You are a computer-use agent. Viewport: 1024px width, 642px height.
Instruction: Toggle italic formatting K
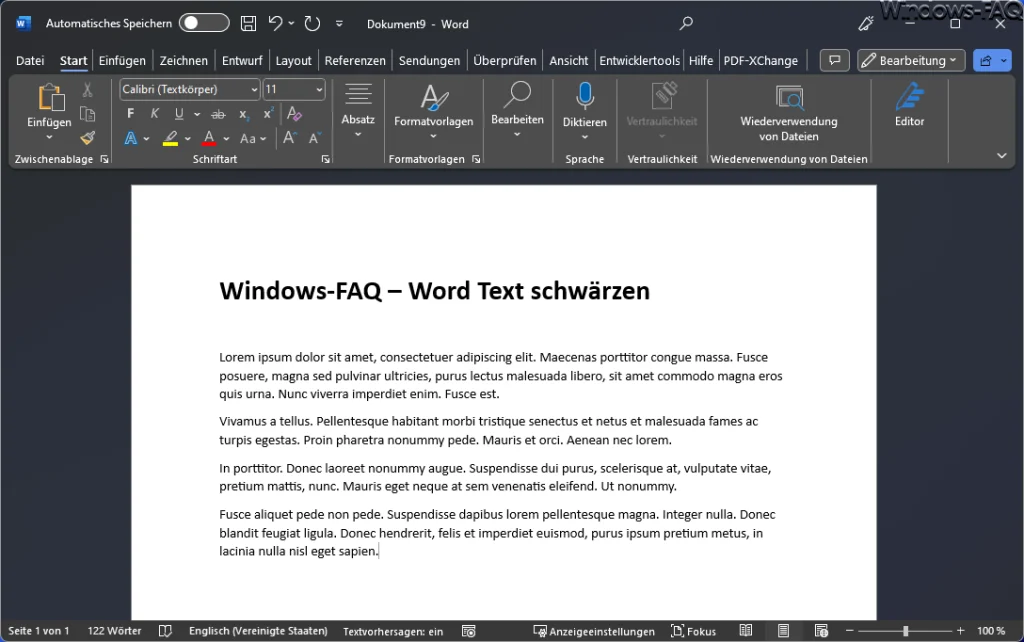click(155, 114)
